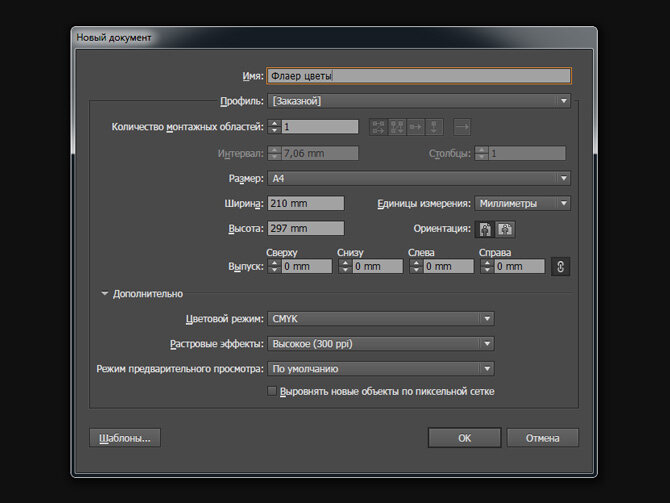670x503 pixels.
Task: Click the Справа bleed stepper
Action: pos(487,267)
